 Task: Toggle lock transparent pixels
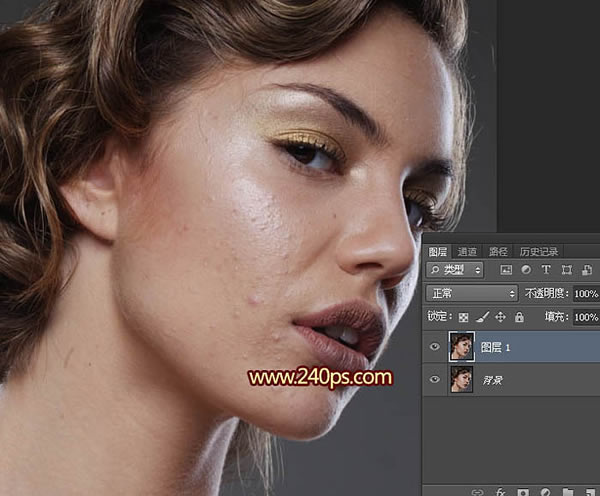click(463, 317)
